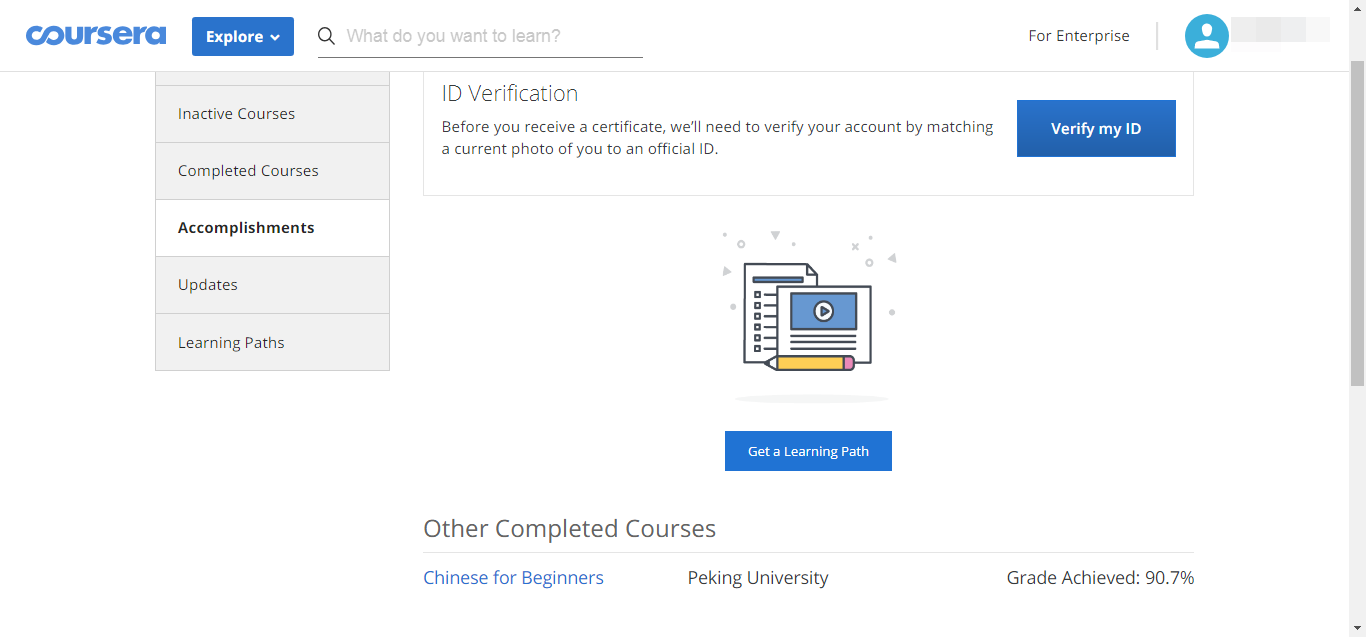This screenshot has height=637, width=1366.
Task: Click the learning path illustration image
Action: (810, 316)
